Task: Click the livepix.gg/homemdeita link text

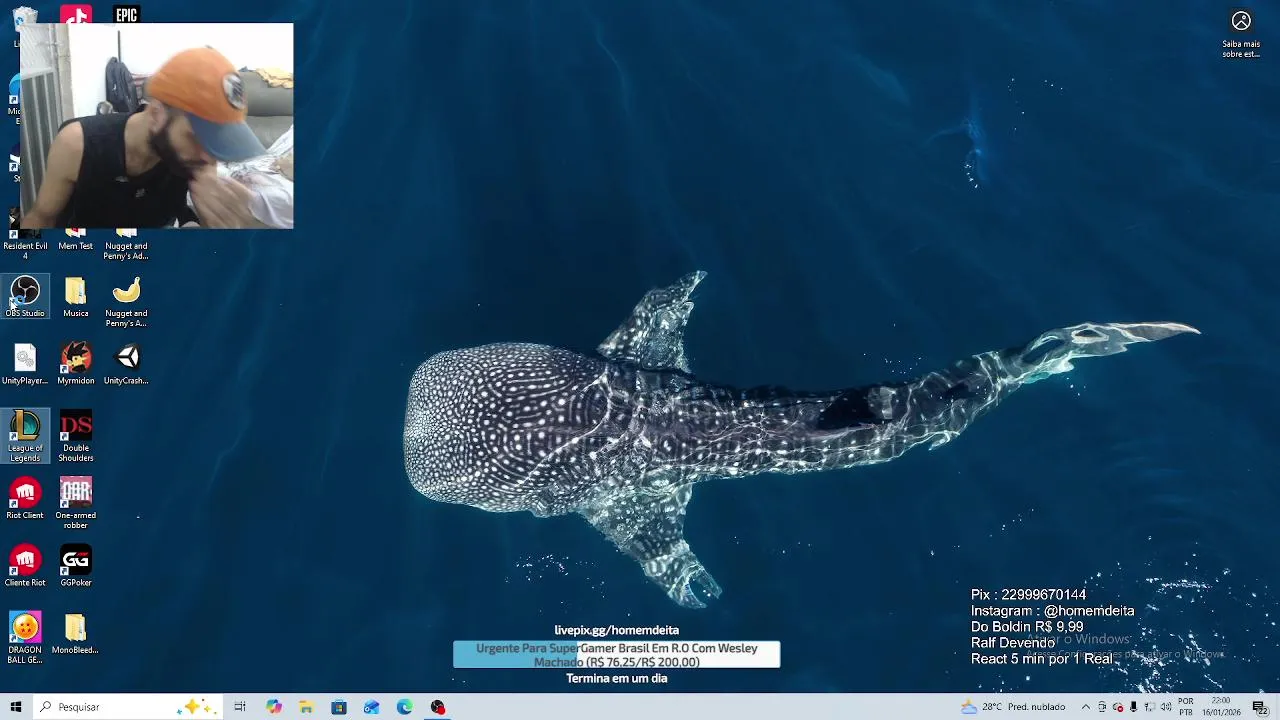Action: 616,630
